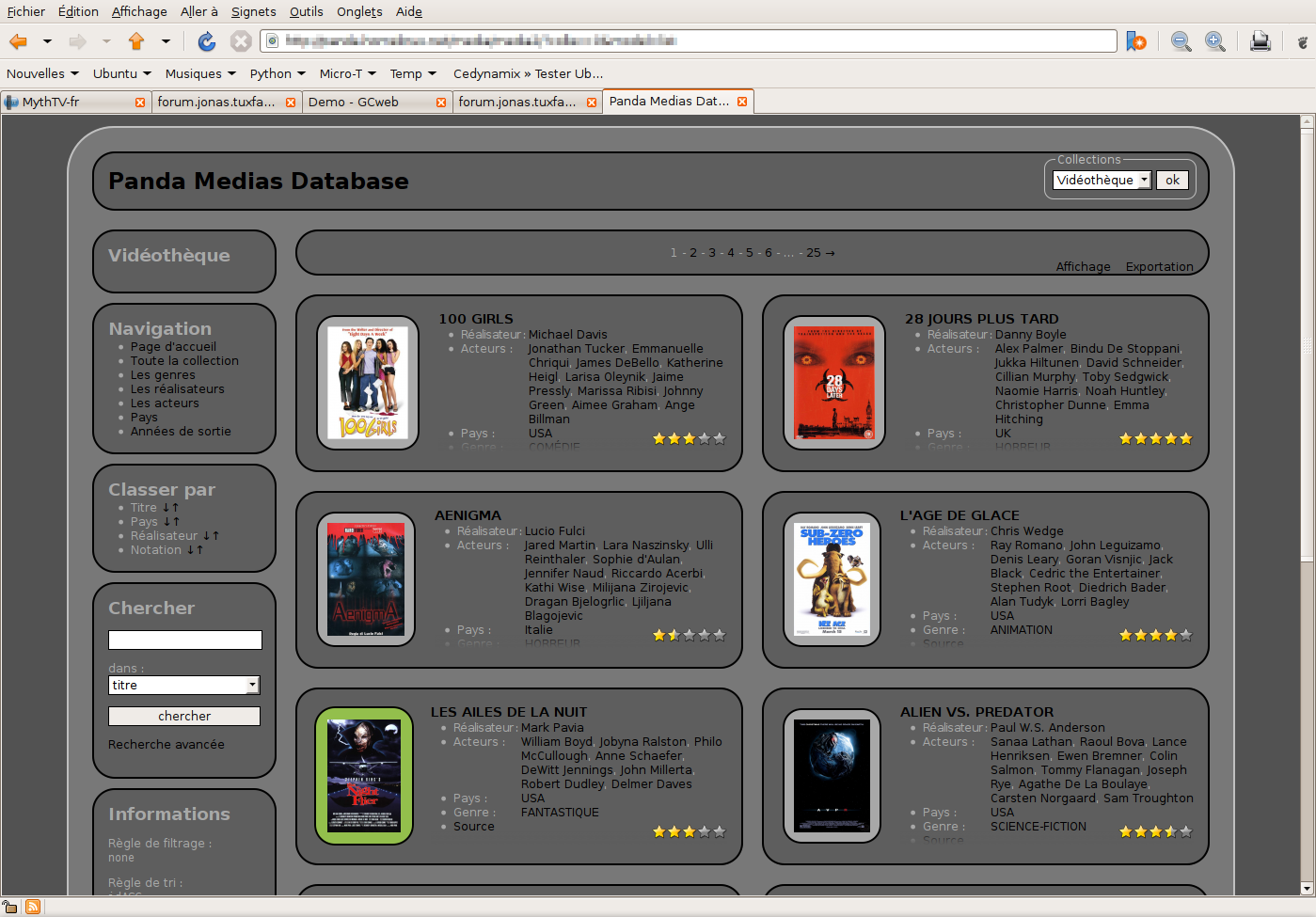This screenshot has width=1316, height=917.
Task: Expand the Python bookmarks folder
Action: coord(277,74)
